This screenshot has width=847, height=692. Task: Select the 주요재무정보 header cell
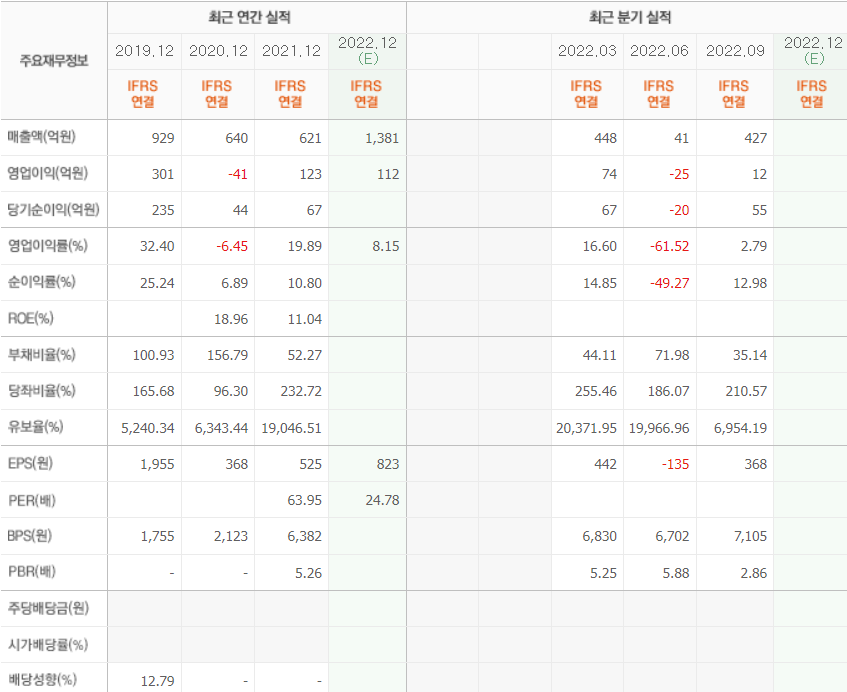click(x=54, y=60)
